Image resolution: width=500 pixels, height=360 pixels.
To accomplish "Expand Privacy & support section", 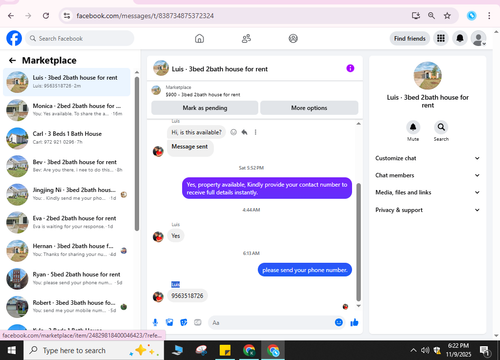I will 427,210.
